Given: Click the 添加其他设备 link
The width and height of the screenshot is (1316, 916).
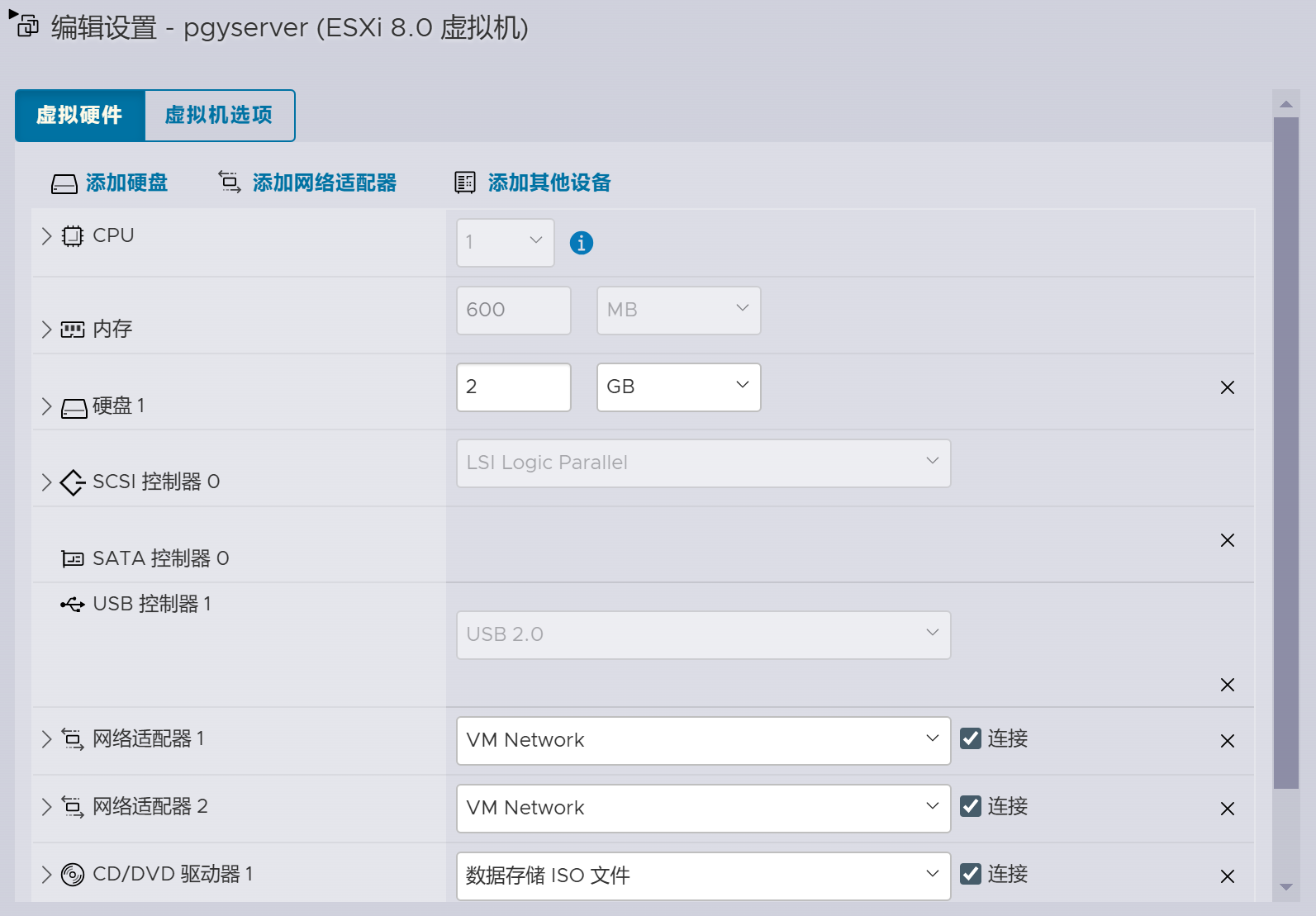Looking at the screenshot, I should 549,183.
